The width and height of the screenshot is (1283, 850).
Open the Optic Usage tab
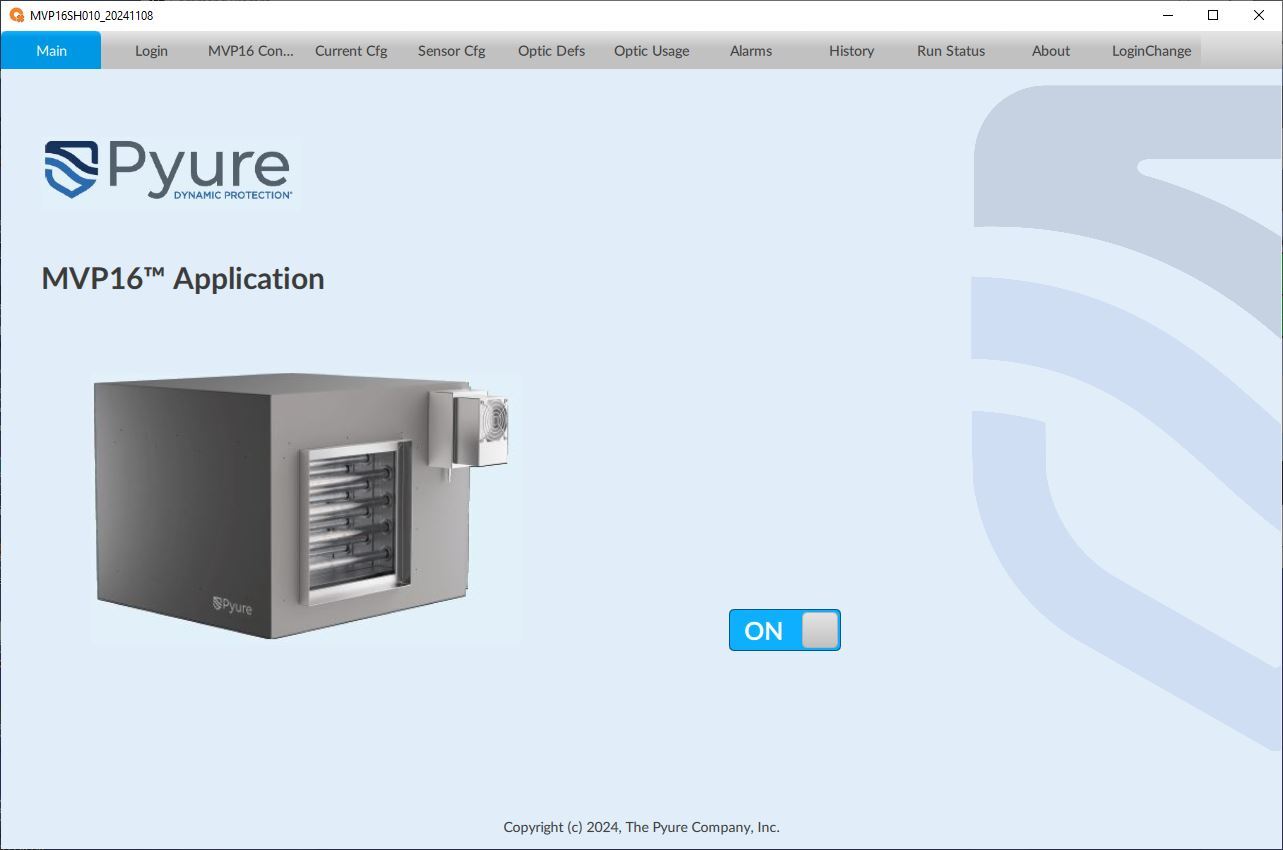point(651,50)
